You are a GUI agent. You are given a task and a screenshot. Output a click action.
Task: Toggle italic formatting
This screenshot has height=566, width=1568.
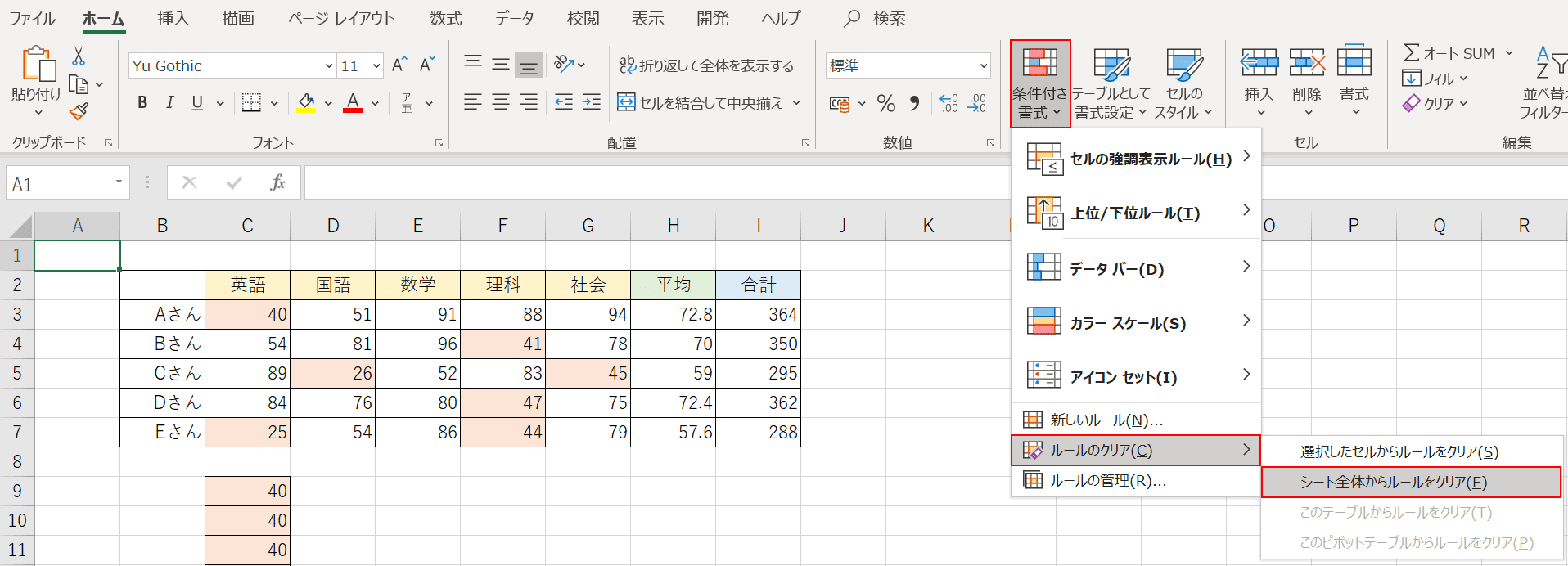click(169, 102)
